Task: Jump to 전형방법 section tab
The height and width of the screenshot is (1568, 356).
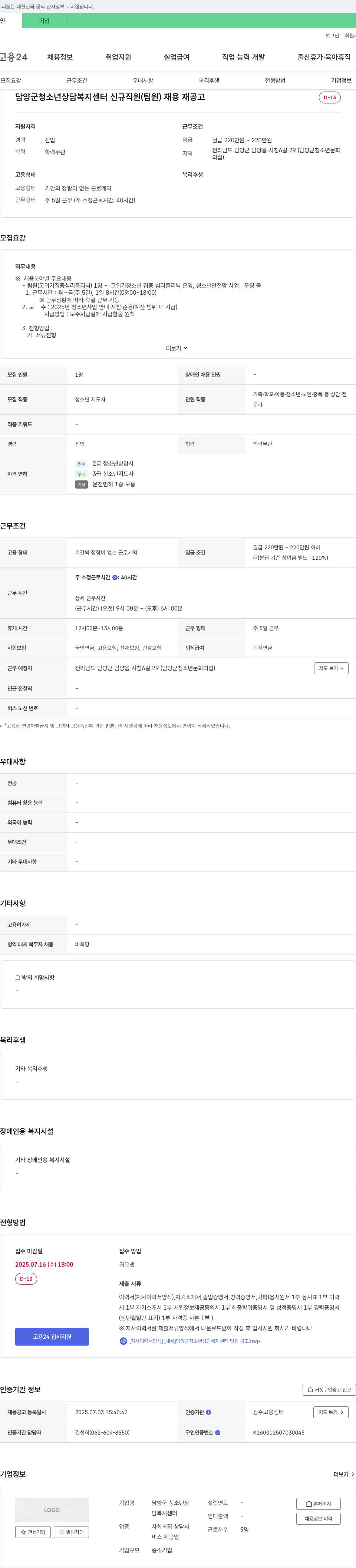Action: [275, 80]
